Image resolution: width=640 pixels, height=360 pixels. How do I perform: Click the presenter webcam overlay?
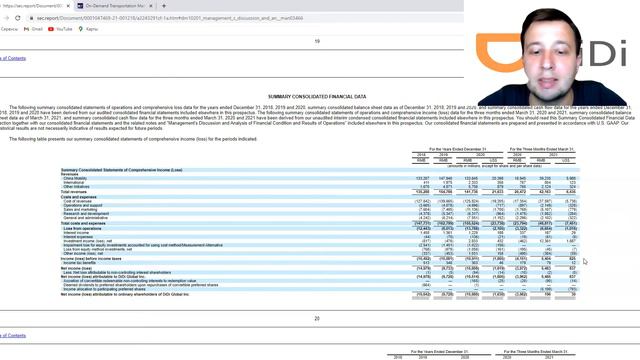point(552,53)
